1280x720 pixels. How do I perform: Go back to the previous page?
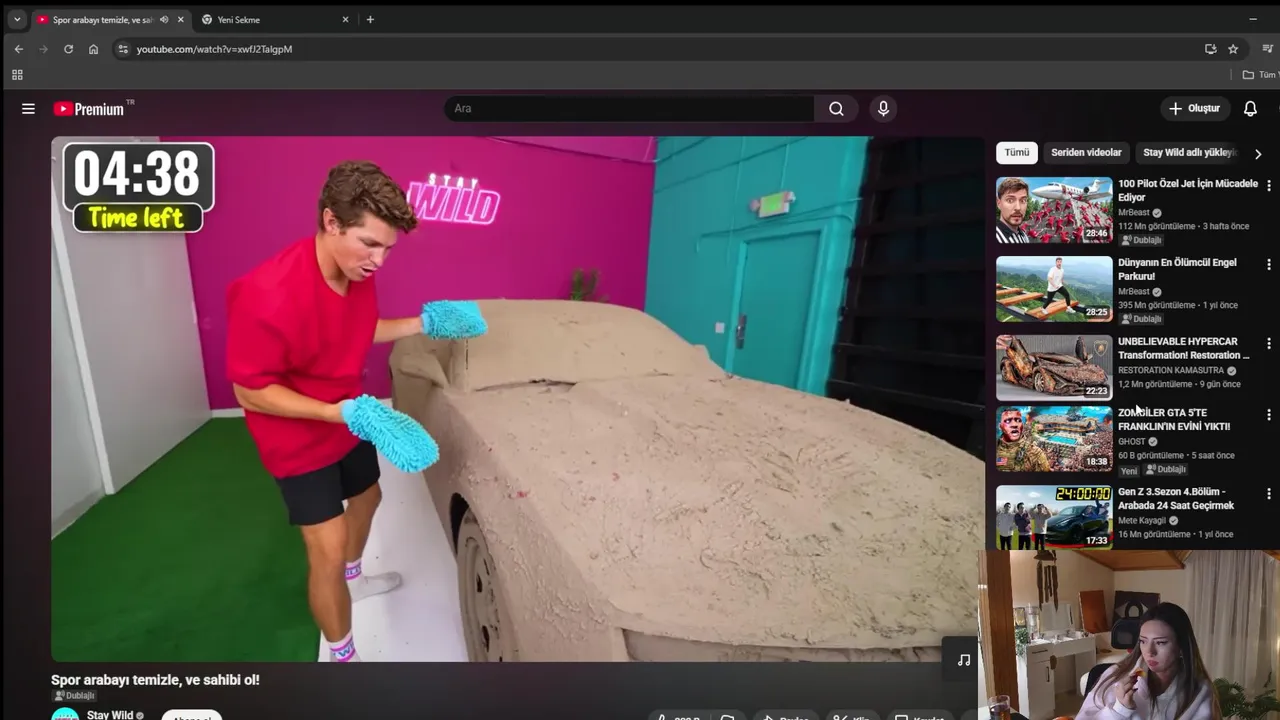(18, 49)
